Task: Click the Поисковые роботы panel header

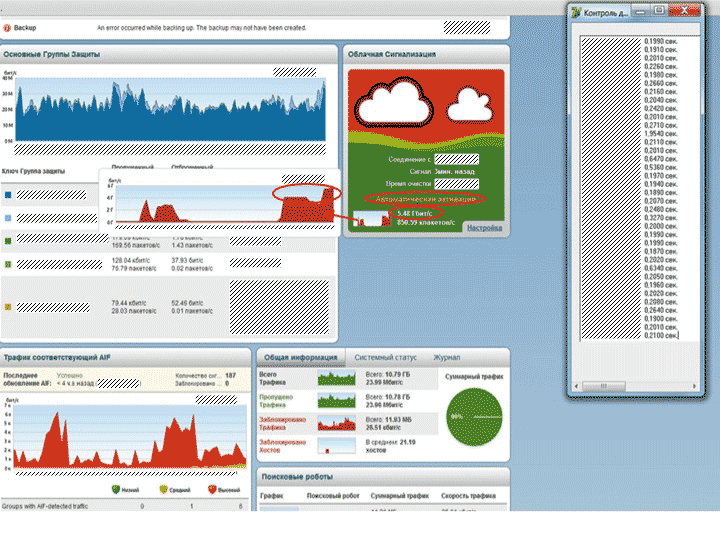Action: 383,477
